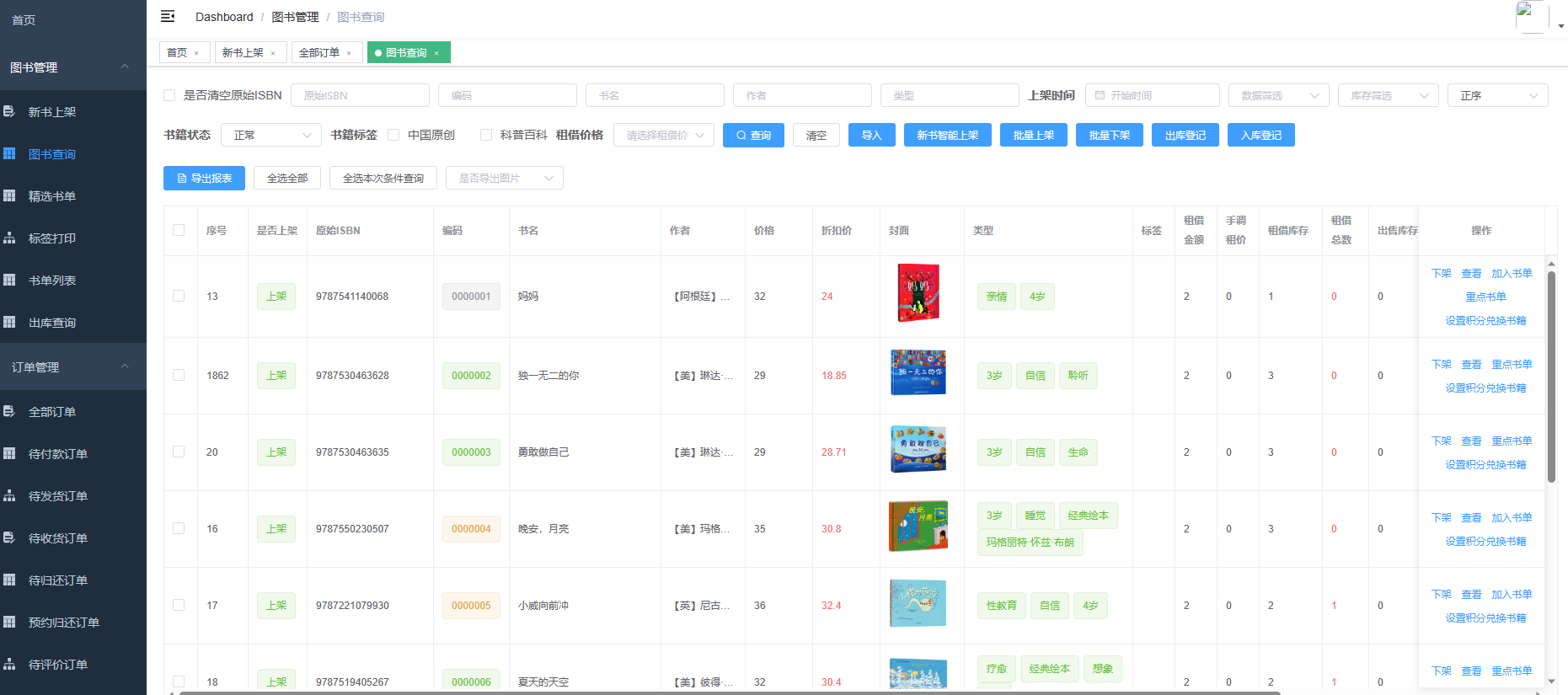Screen dimensions: 1568x695
Task: Click the 导入 button
Action: (x=871, y=135)
